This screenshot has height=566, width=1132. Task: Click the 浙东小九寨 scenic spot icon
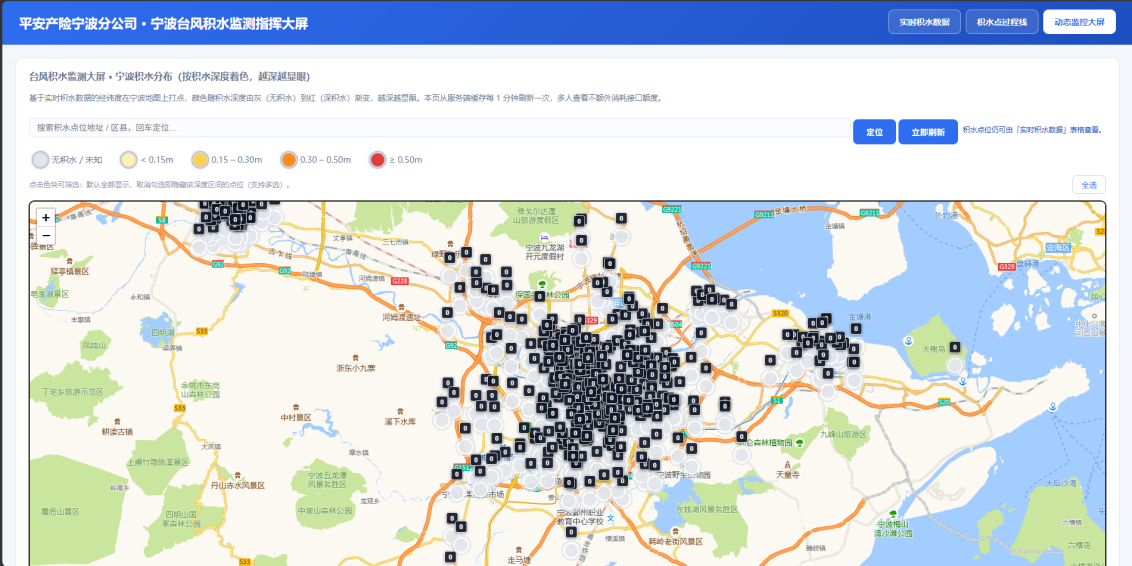click(x=355, y=357)
